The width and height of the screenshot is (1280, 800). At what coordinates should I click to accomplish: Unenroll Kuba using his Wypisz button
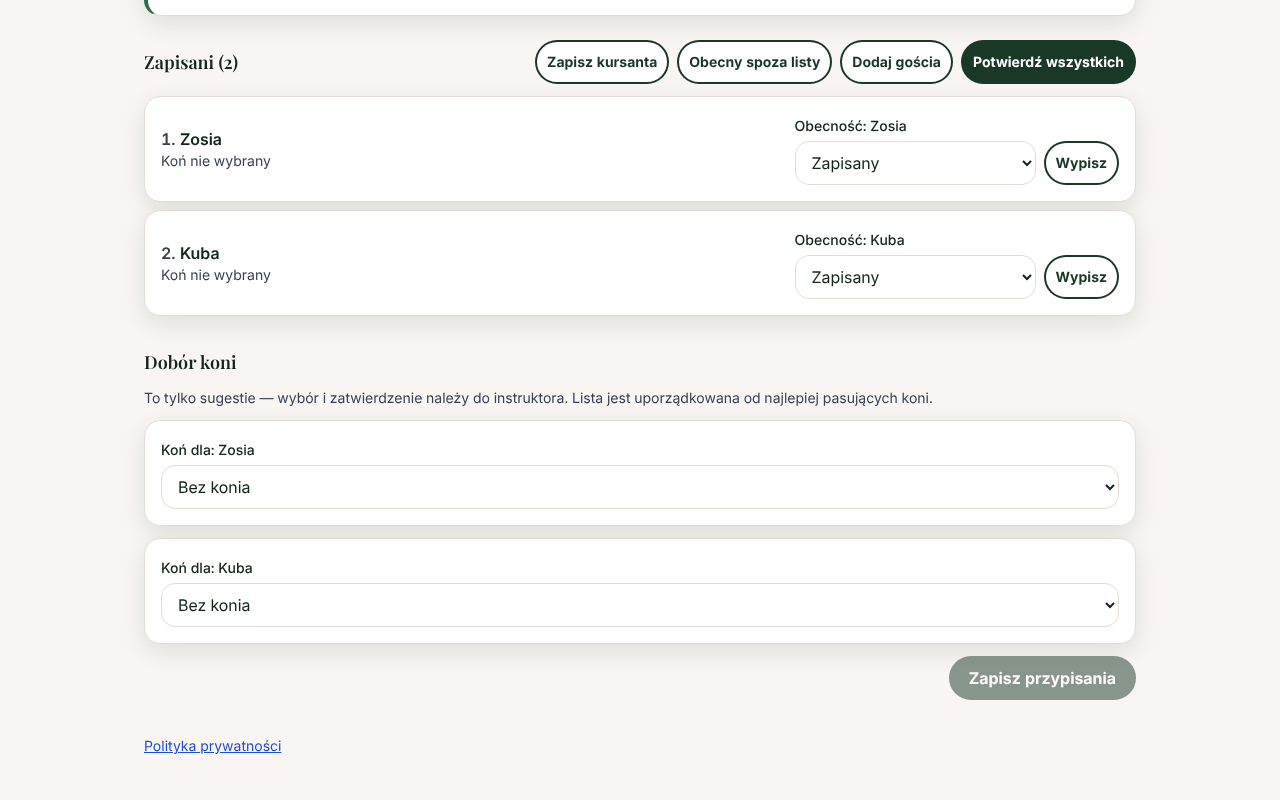pyautogui.click(x=1081, y=277)
